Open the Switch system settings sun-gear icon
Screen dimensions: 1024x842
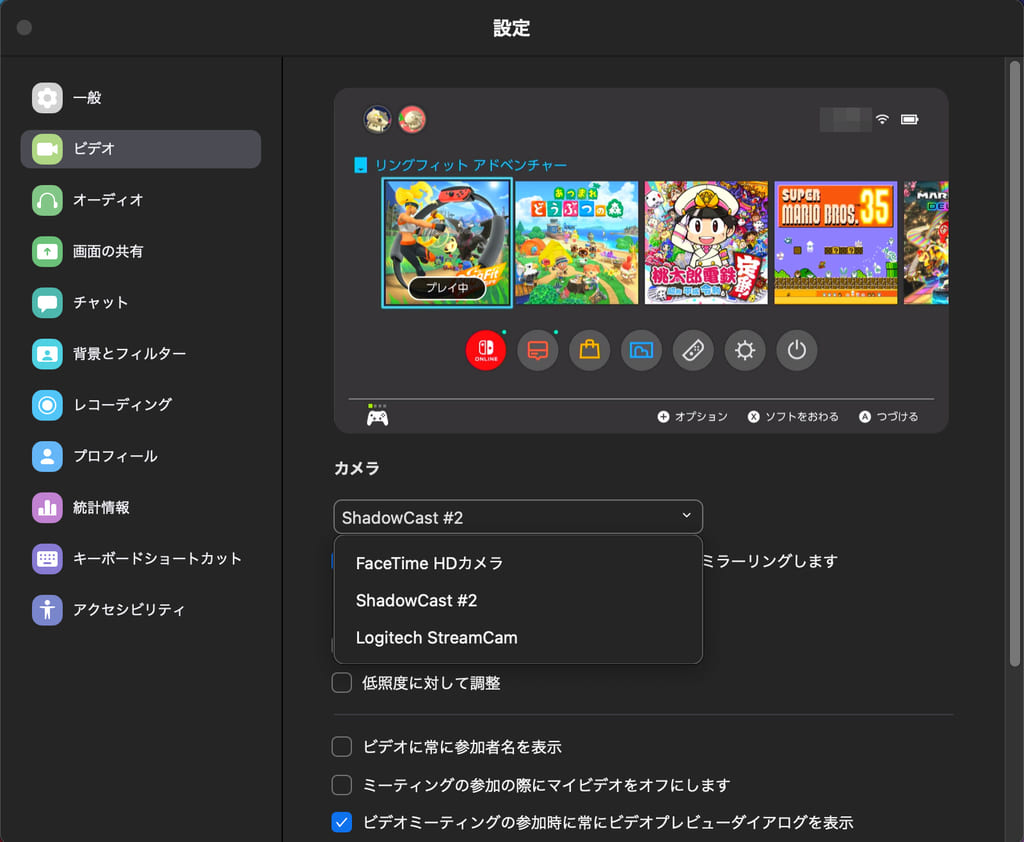(x=744, y=350)
